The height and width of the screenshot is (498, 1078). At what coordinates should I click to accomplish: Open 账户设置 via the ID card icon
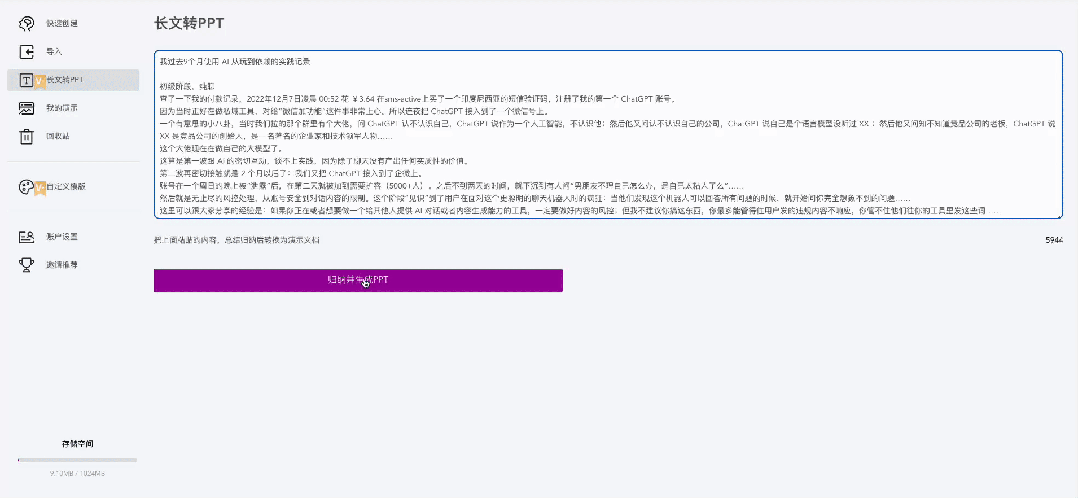pyautogui.click(x=26, y=237)
